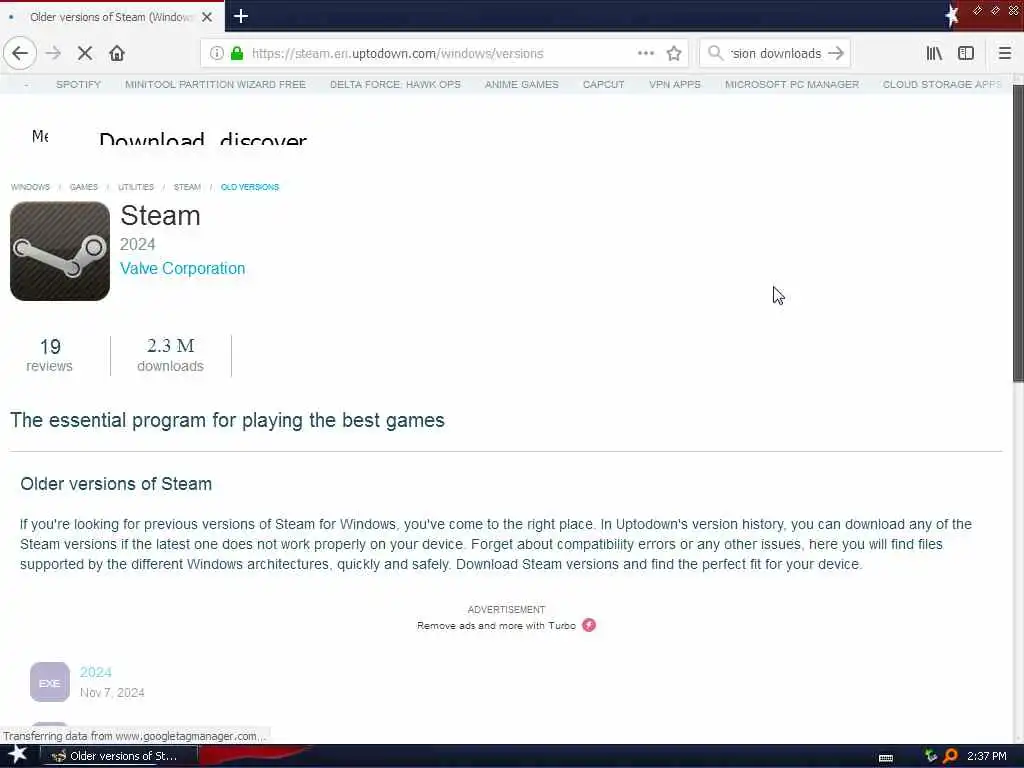Toggle the sidebar view
The image size is (1024, 768).
pyautogui.click(x=966, y=54)
